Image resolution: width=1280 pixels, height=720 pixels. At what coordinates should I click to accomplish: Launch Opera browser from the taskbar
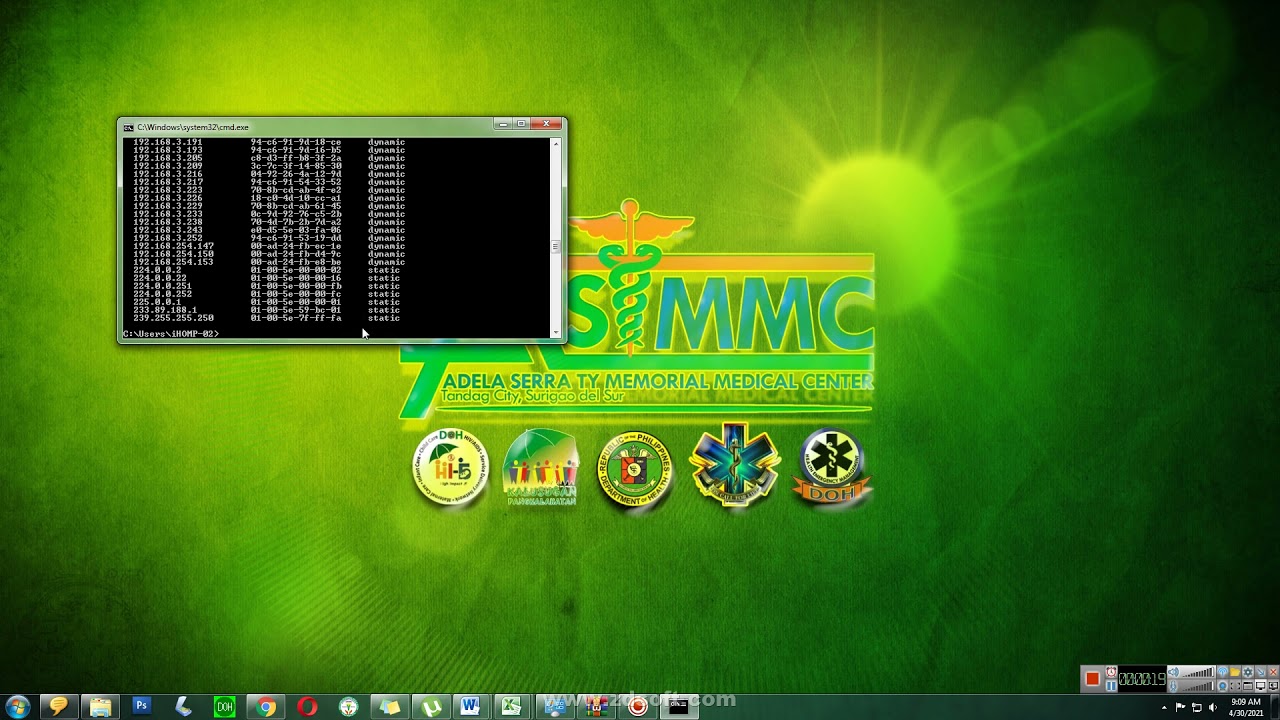(x=307, y=706)
